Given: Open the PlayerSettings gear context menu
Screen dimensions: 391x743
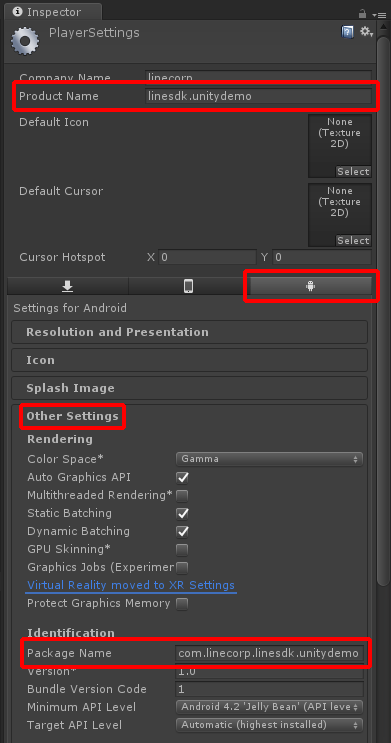Looking at the screenshot, I should click(366, 32).
